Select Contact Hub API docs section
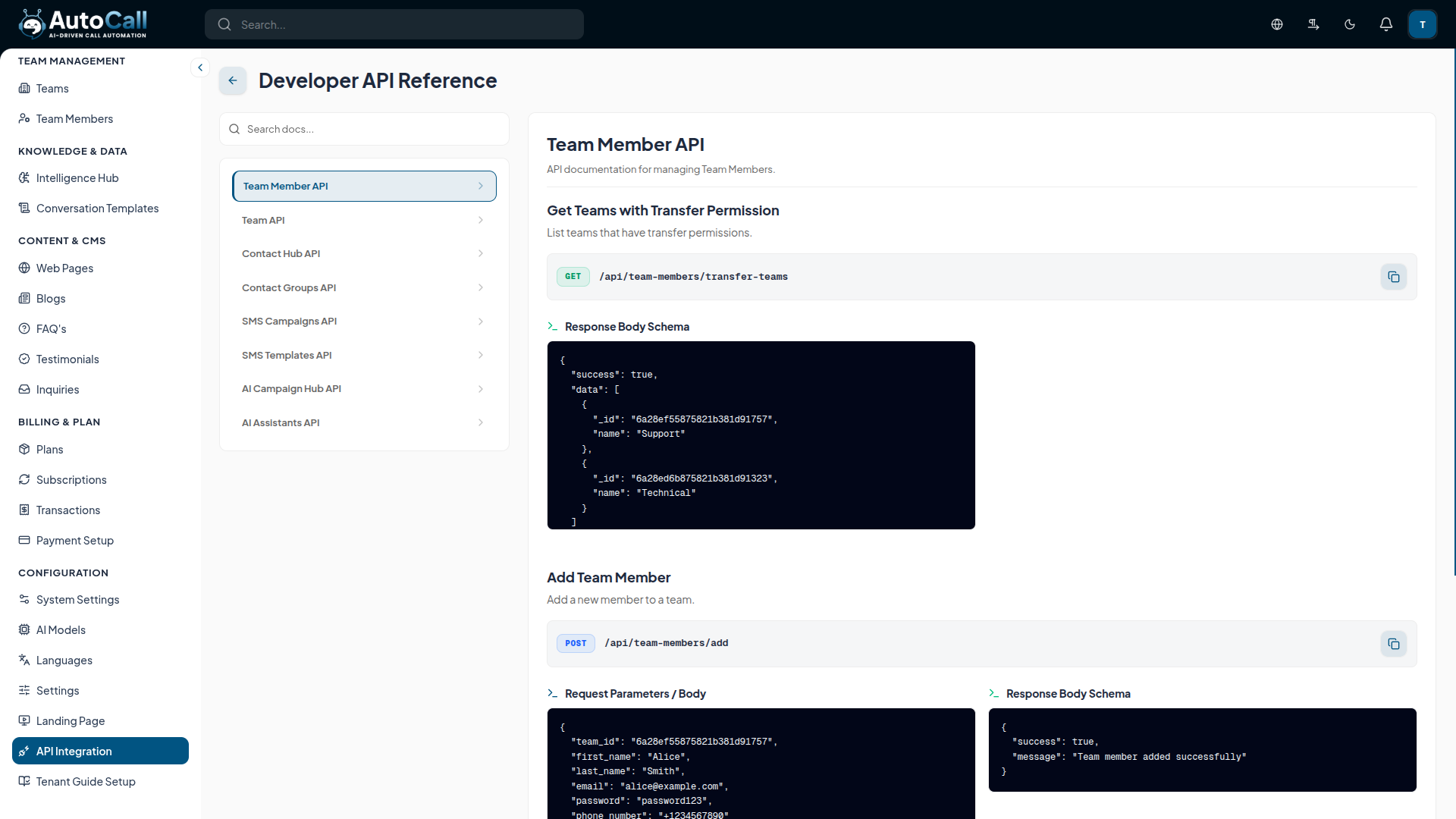The width and height of the screenshot is (1456, 819). pyautogui.click(x=364, y=254)
